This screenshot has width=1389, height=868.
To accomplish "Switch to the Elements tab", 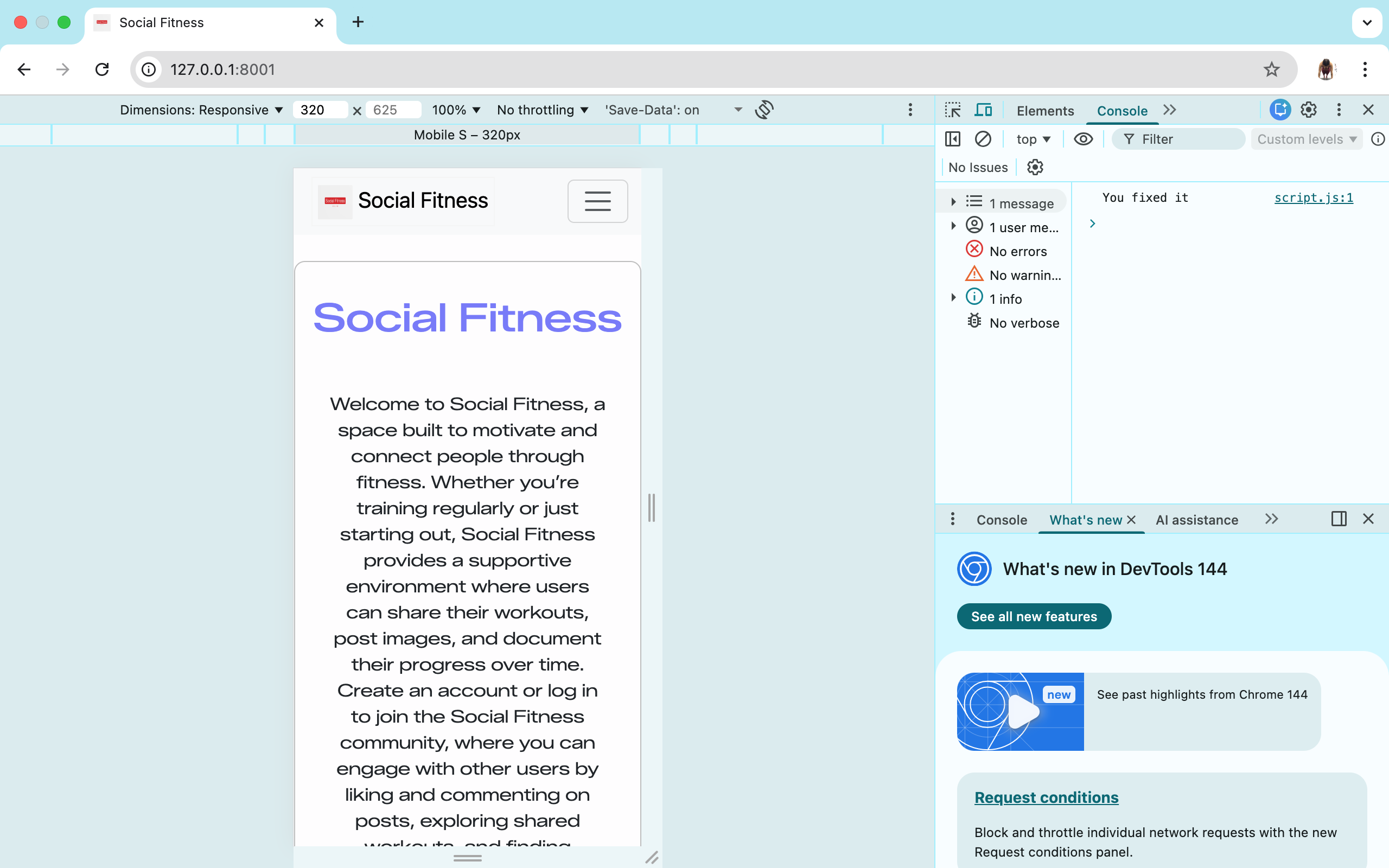I will click(x=1044, y=110).
